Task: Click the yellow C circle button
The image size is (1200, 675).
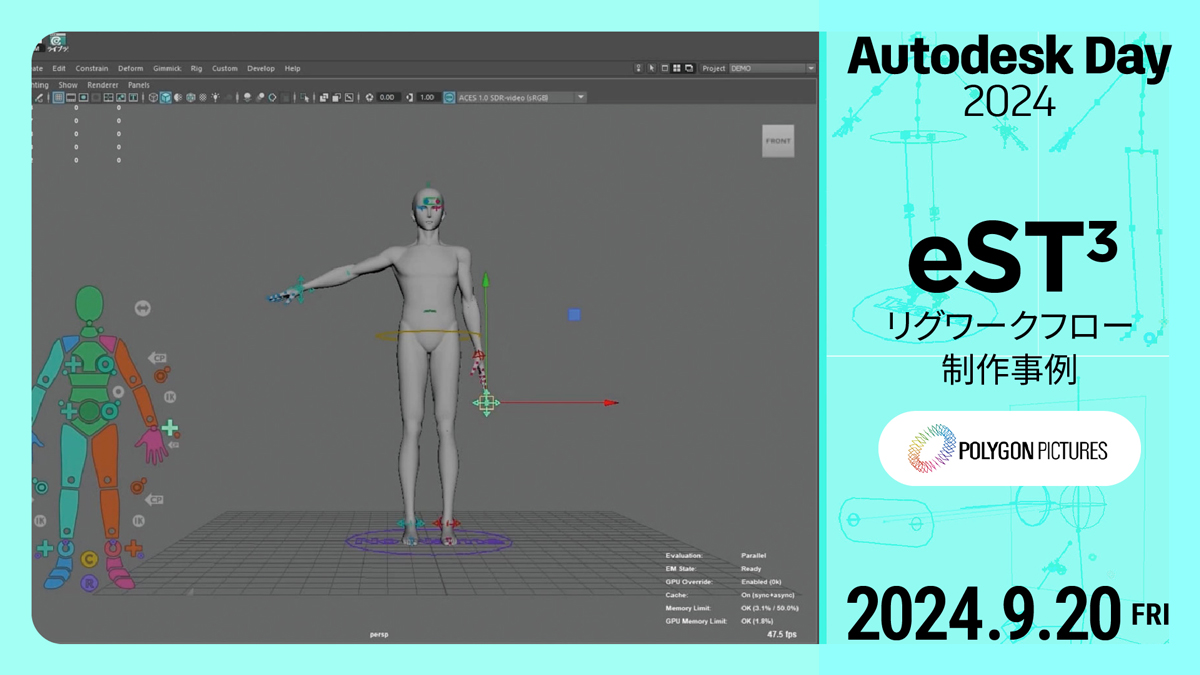Action: (89, 559)
